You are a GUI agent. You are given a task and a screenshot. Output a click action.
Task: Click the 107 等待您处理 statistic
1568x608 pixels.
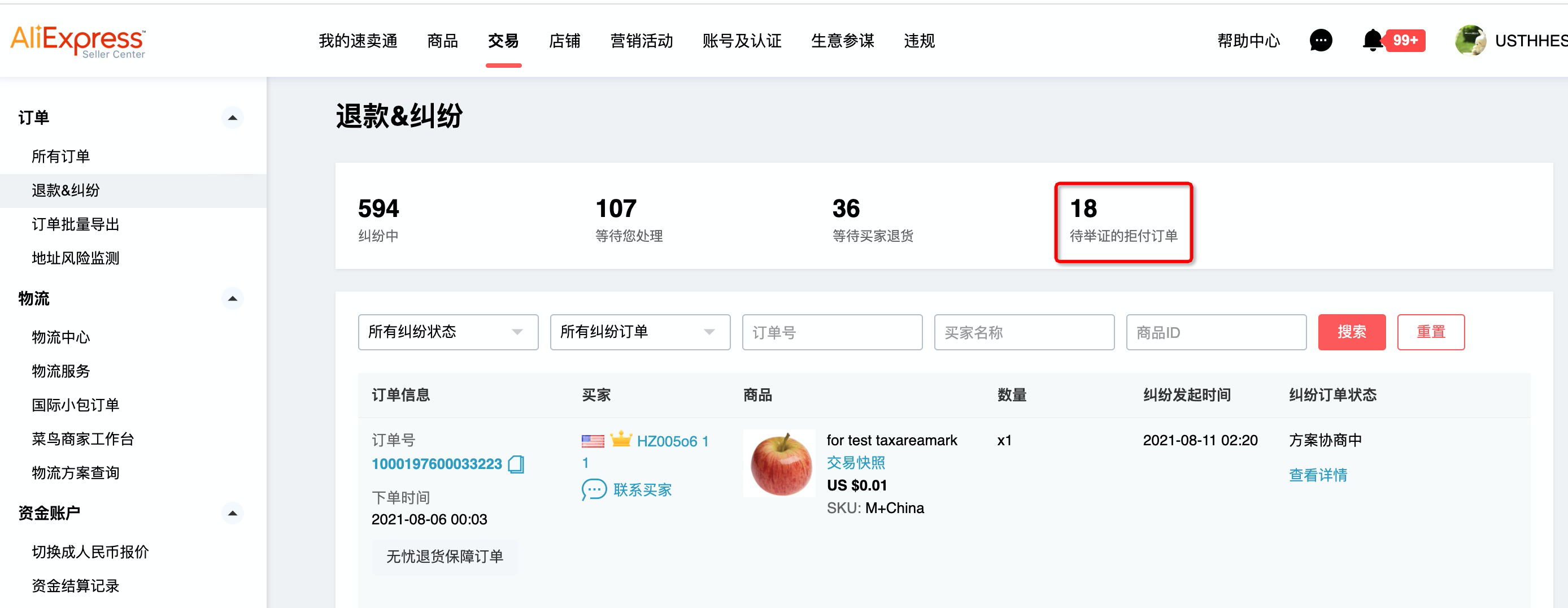coord(629,220)
